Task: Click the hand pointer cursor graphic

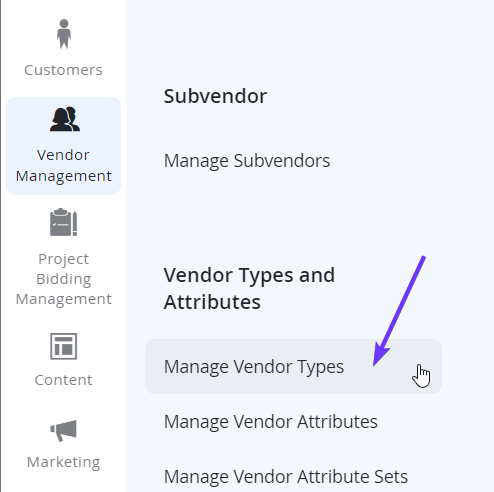Action: (421, 376)
